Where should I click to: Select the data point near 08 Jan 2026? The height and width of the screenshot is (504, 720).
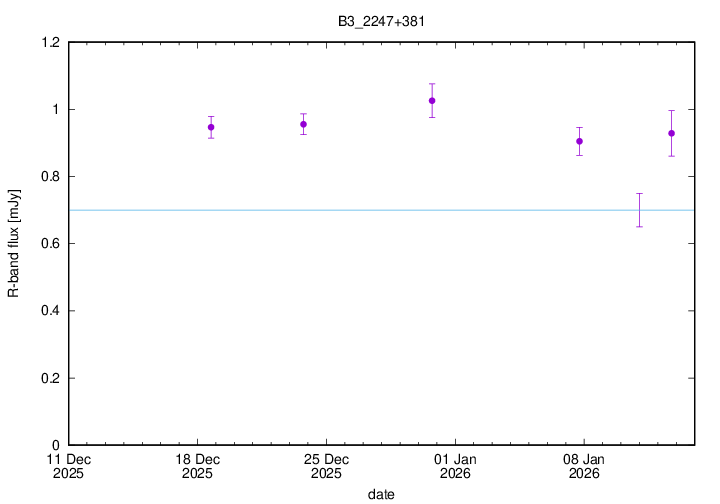(579, 141)
